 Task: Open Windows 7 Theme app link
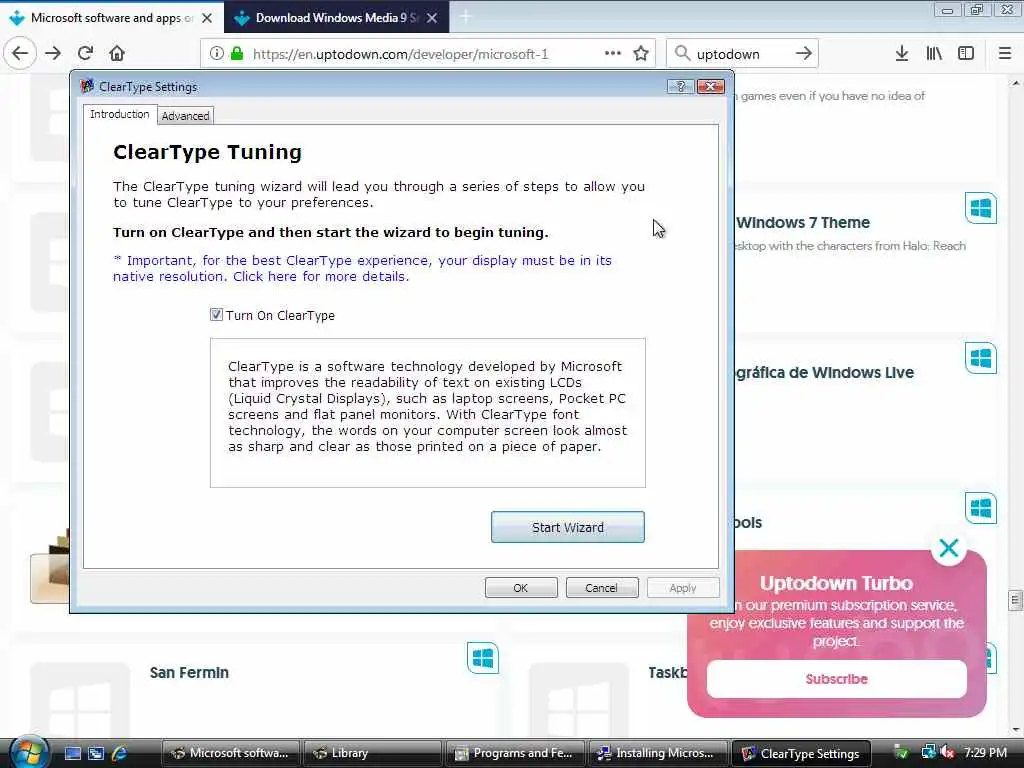(x=803, y=223)
